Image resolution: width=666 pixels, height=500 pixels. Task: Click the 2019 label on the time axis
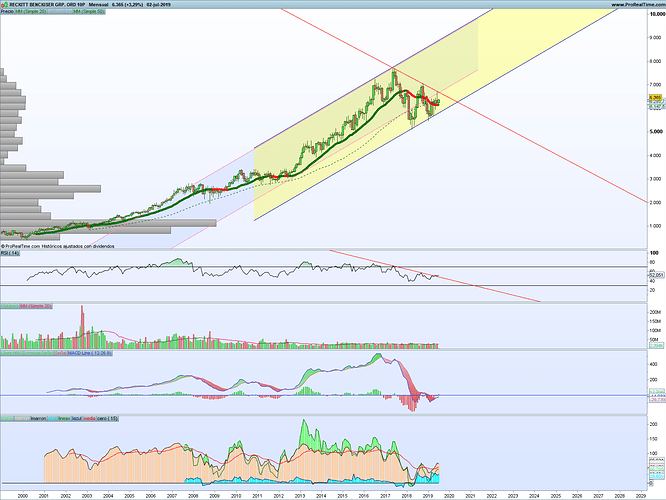pyautogui.click(x=428, y=496)
